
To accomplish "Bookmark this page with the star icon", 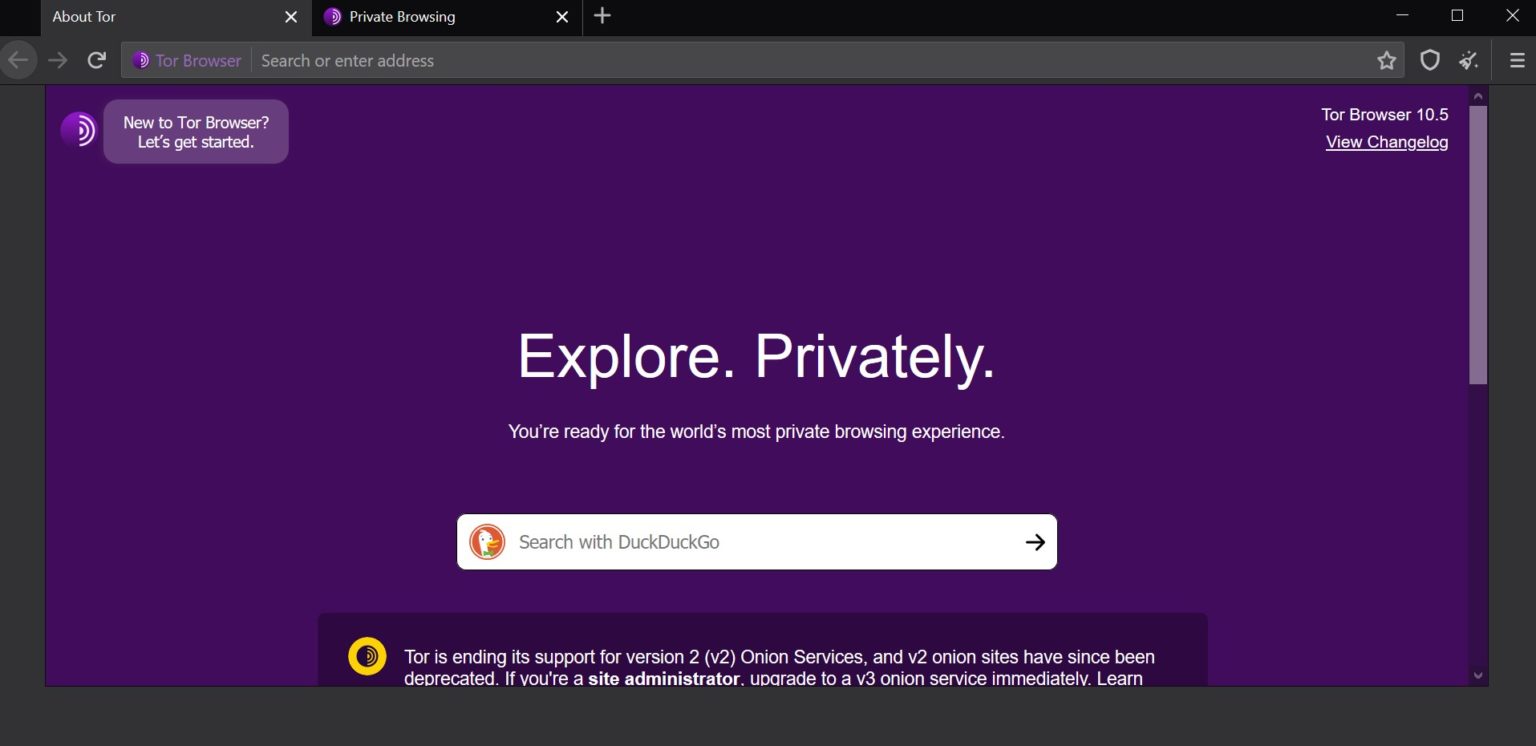I will 1386,61.
